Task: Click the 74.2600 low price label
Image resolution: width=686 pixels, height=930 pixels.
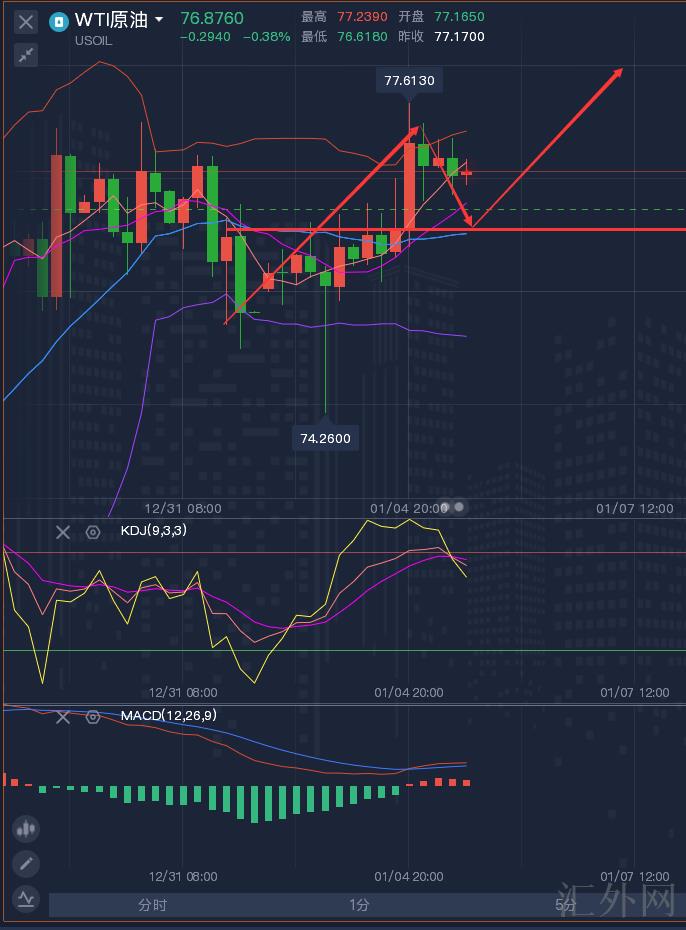Action: (326, 438)
